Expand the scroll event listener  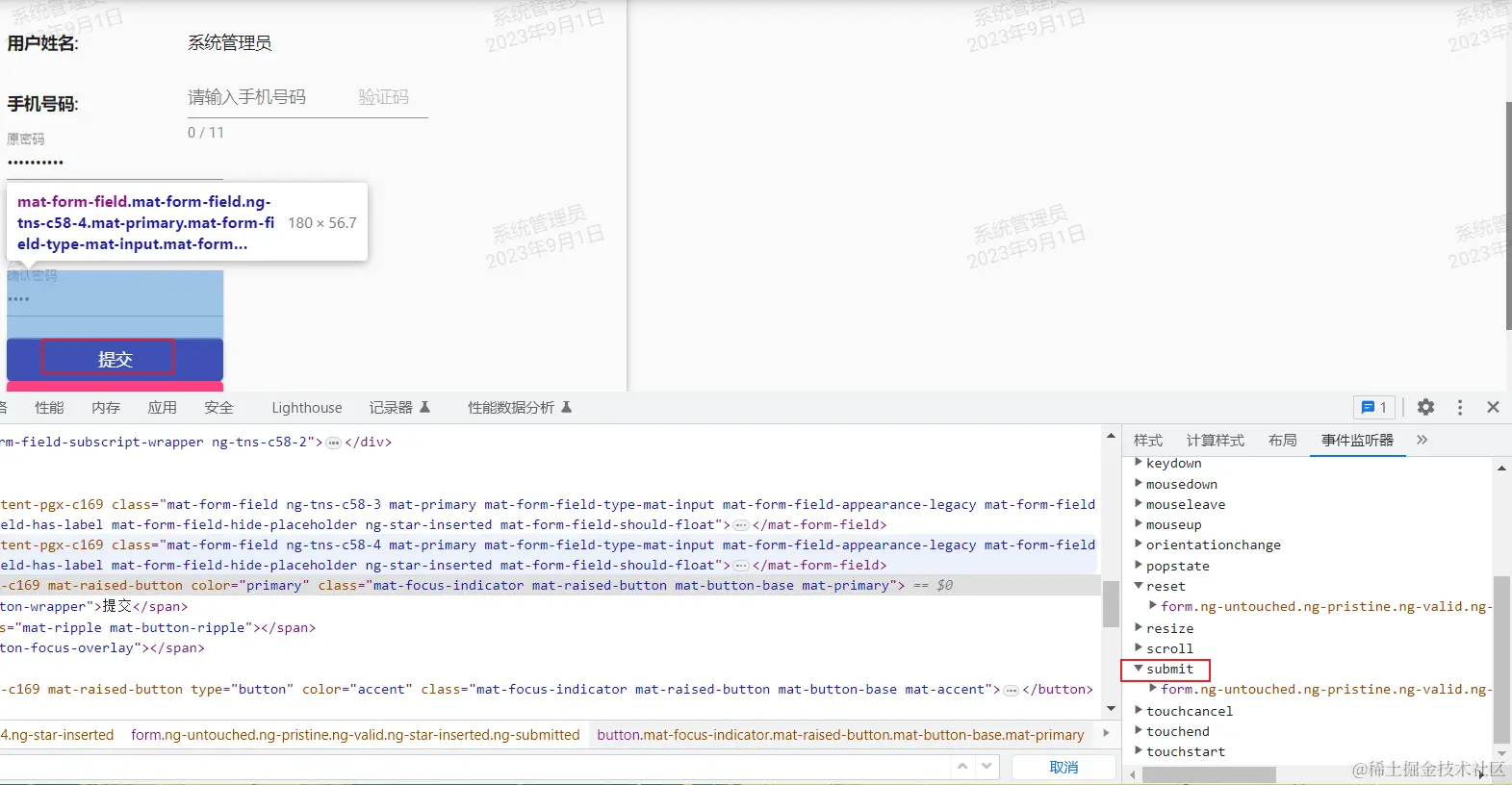click(x=1139, y=648)
